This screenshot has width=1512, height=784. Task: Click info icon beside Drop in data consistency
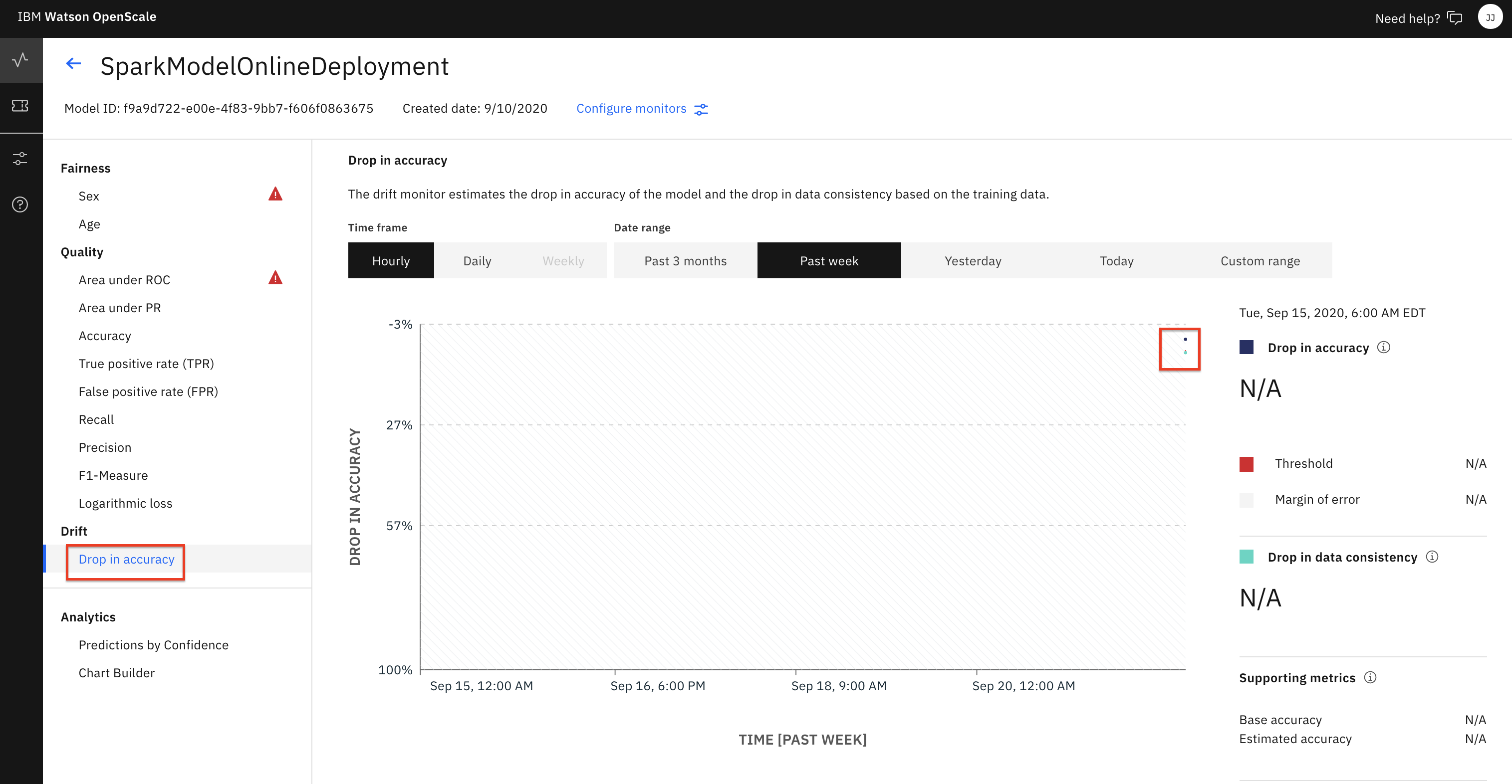point(1432,557)
